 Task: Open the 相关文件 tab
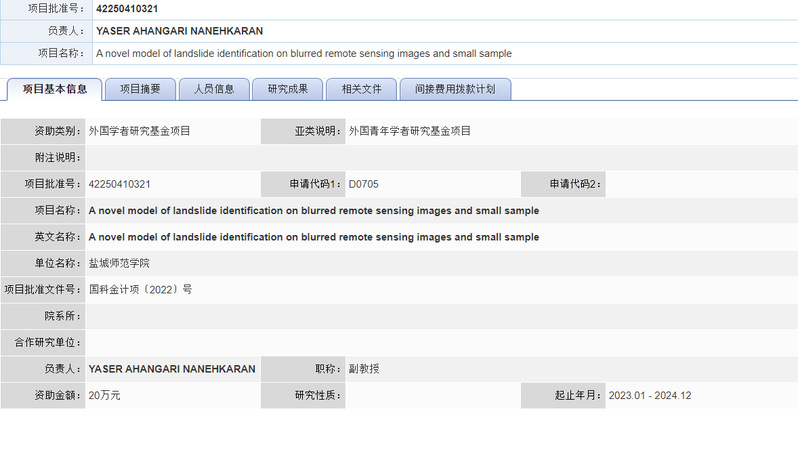[361, 89]
